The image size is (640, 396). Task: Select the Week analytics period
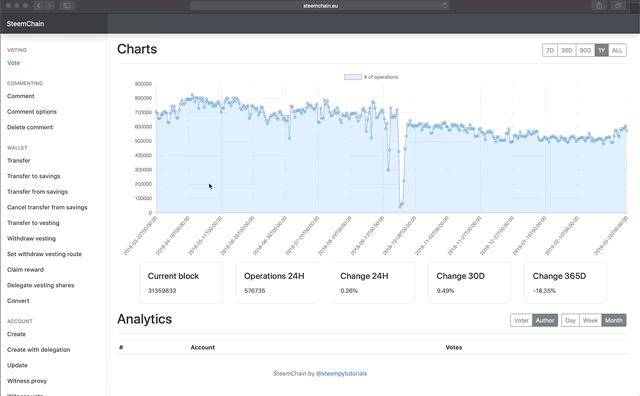(590, 320)
